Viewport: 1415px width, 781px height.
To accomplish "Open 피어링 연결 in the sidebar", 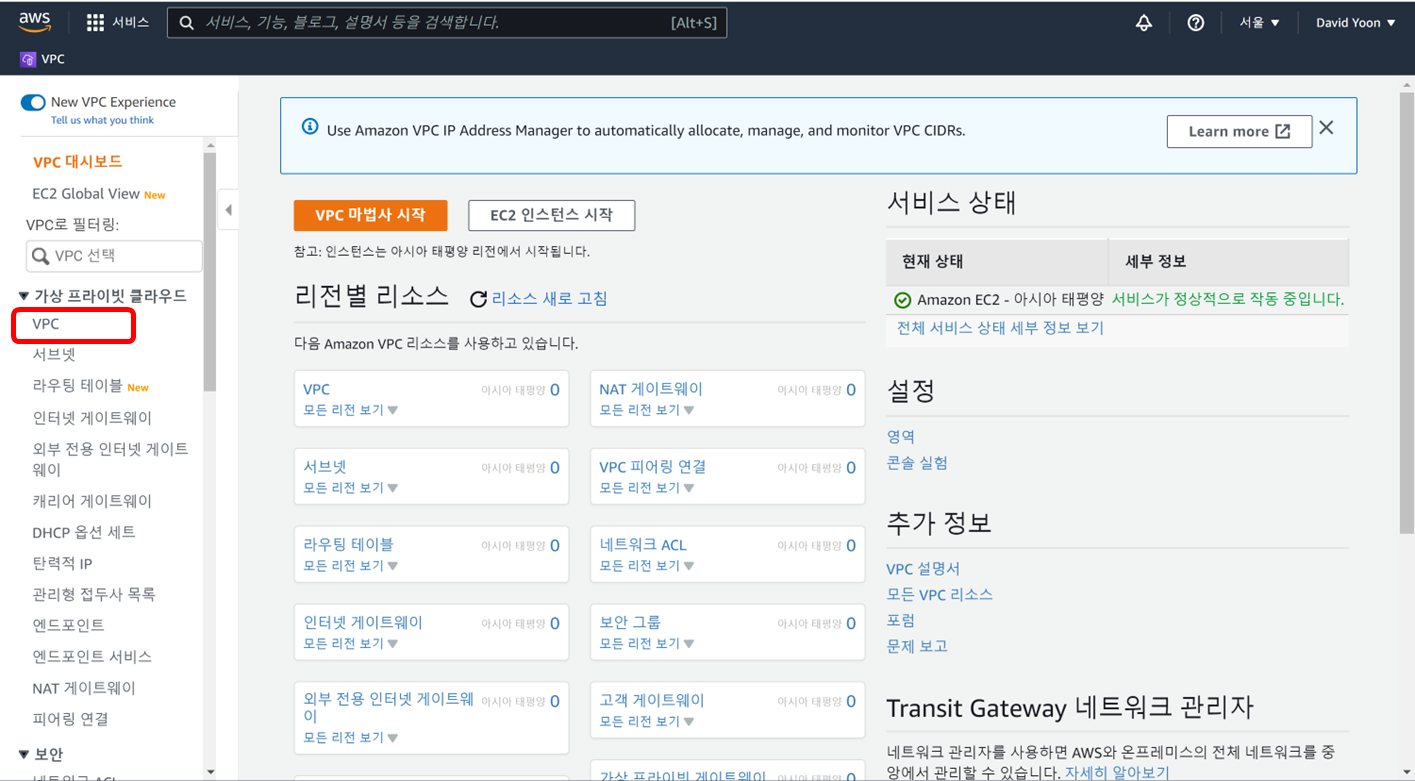I will click(70, 719).
